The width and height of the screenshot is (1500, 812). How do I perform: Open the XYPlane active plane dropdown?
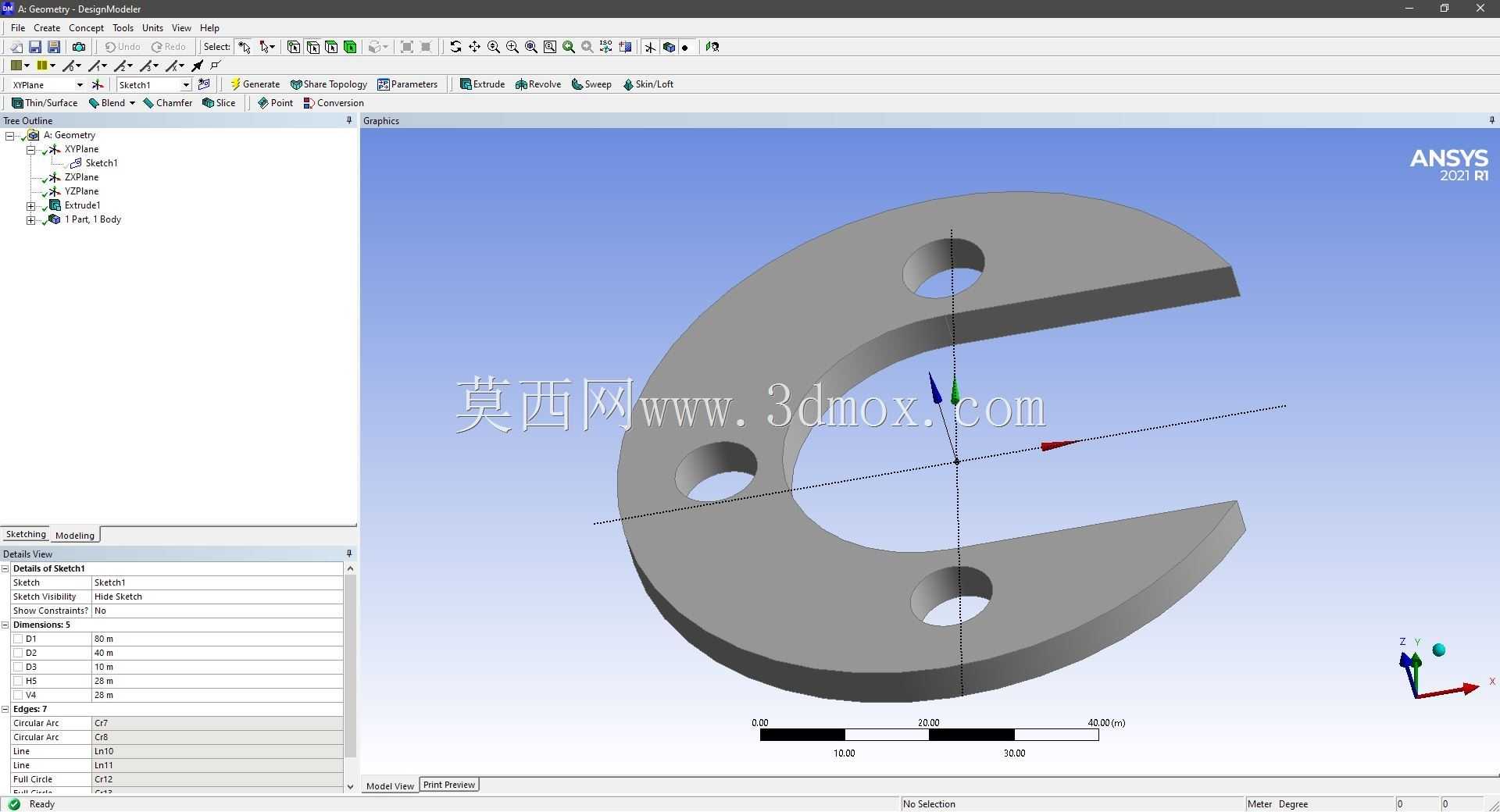click(79, 84)
